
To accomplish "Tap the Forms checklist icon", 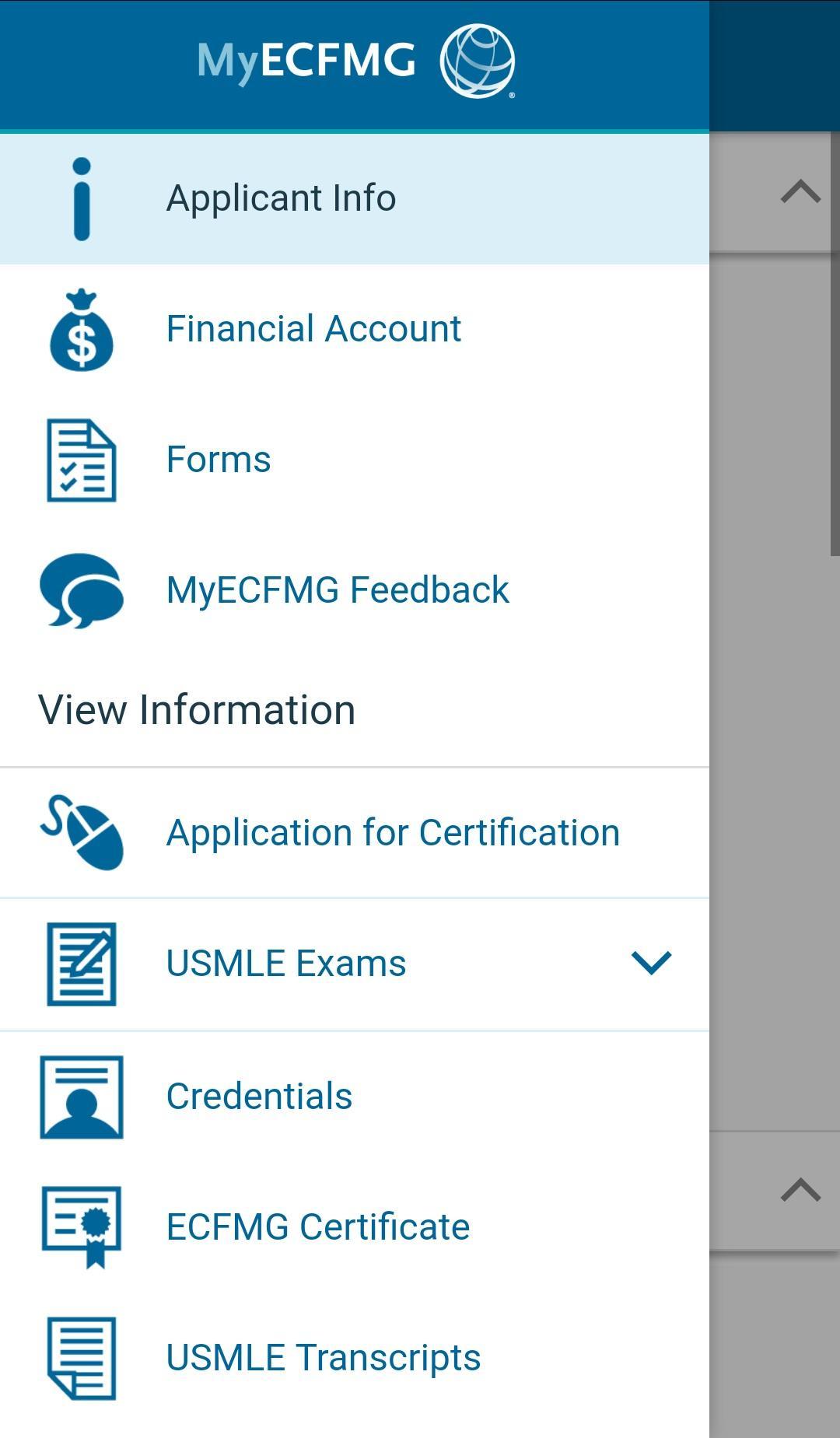I will (82, 460).
